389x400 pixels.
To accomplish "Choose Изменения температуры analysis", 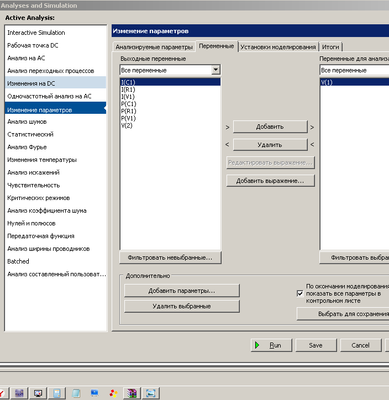I will pos(56,160).
